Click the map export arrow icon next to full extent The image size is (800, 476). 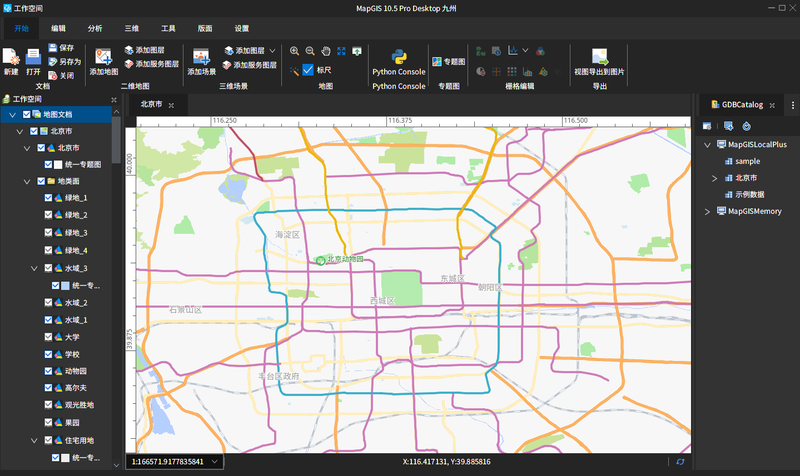click(x=357, y=51)
